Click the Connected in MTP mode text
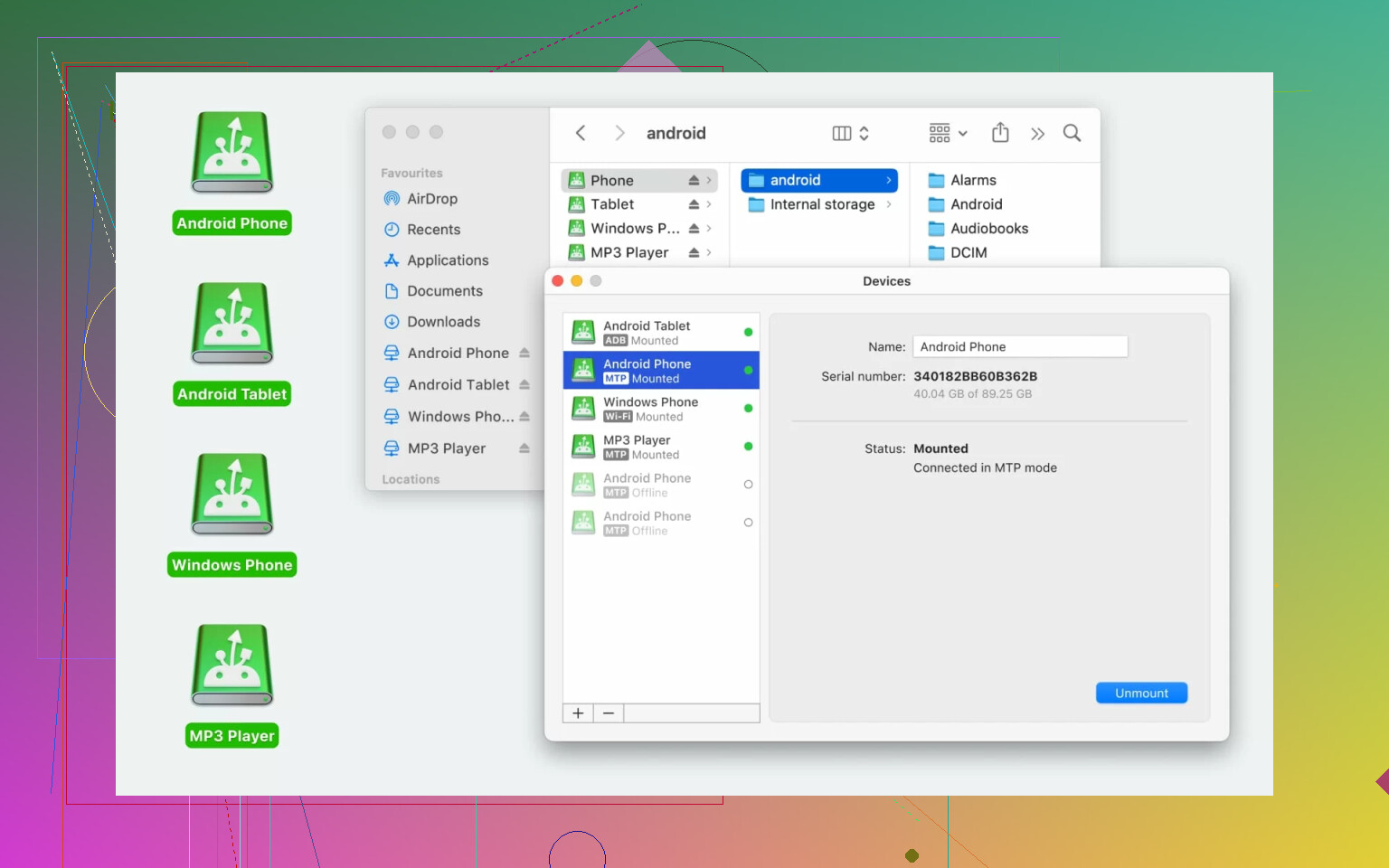 [x=985, y=468]
